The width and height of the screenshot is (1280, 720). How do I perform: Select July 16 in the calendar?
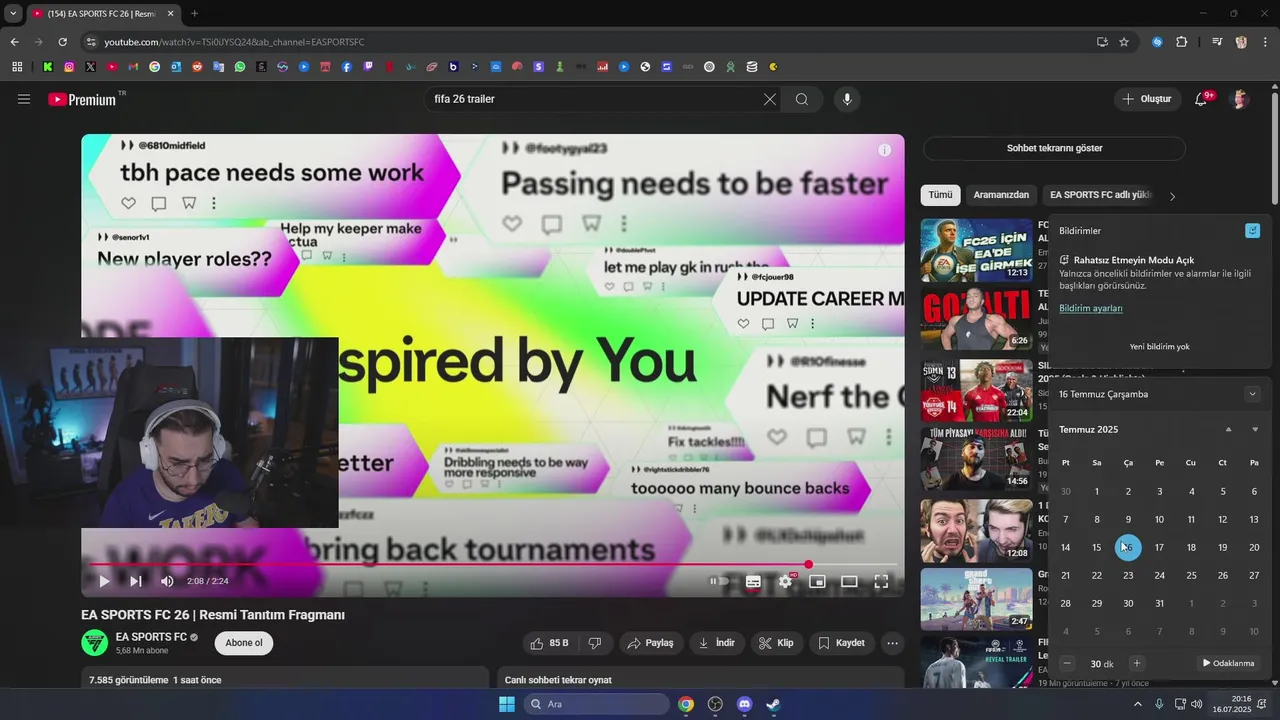[x=1128, y=547]
